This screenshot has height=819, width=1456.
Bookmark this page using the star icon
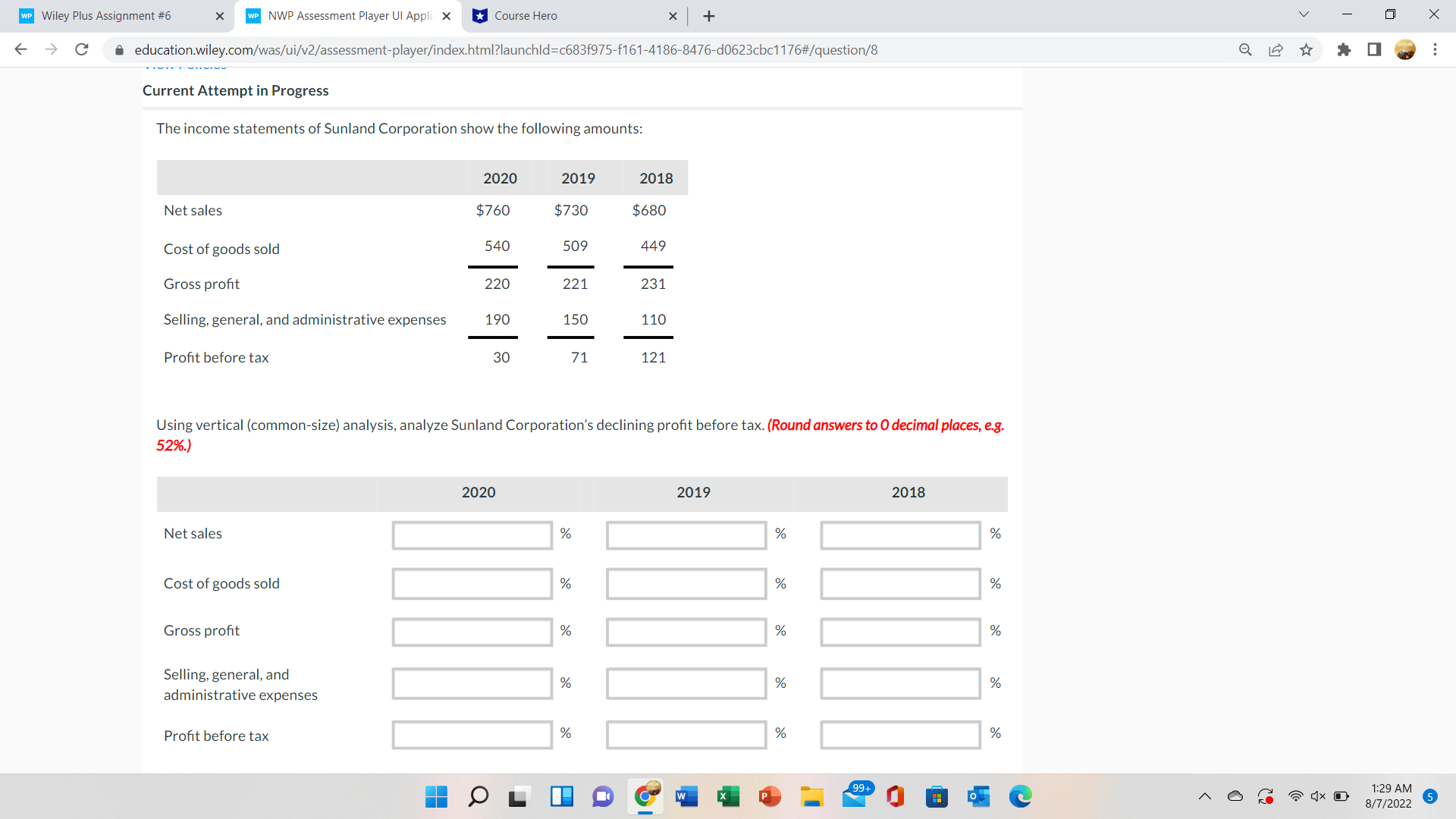click(1306, 49)
